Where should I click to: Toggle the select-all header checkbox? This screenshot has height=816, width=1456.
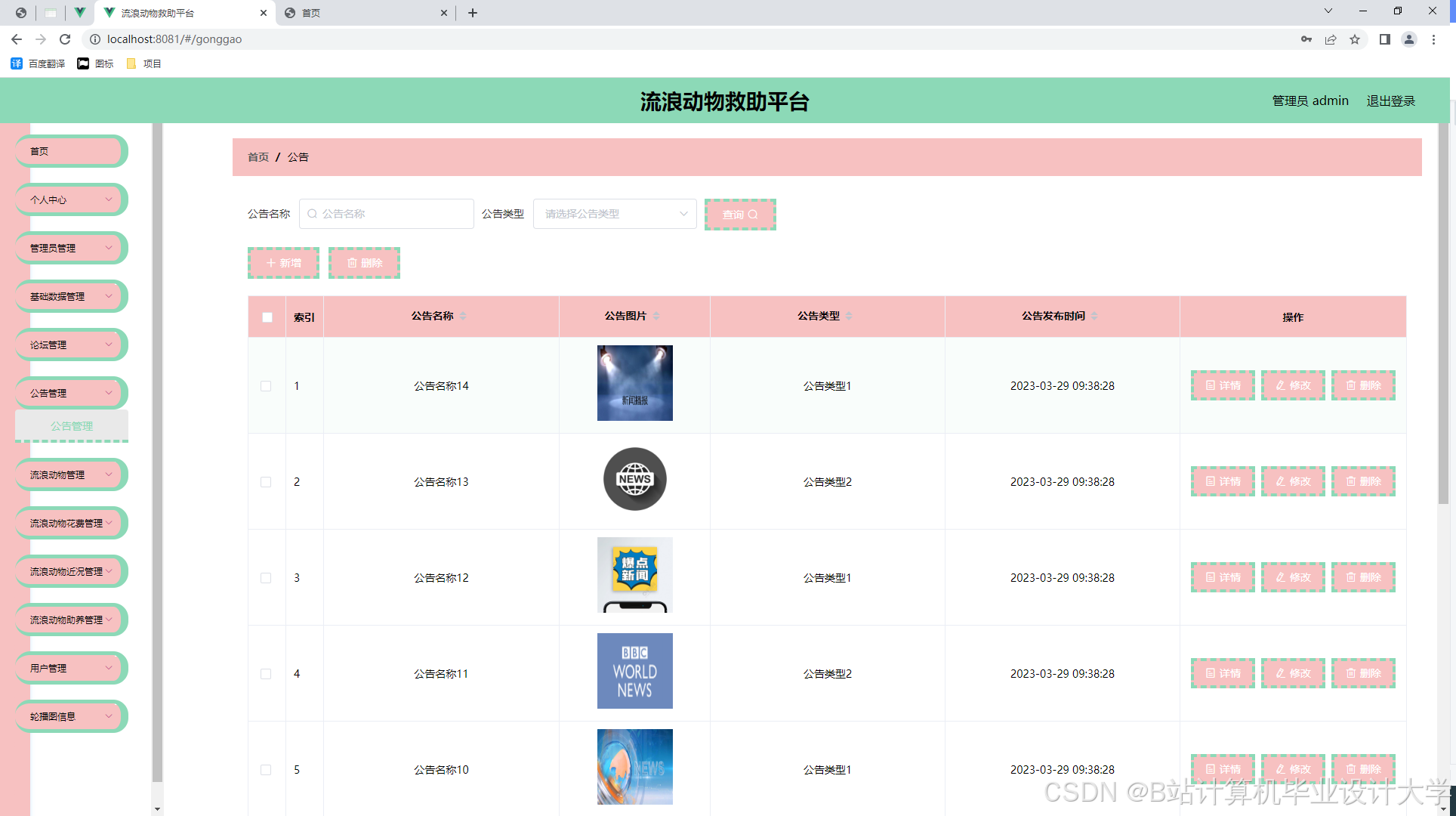coord(267,317)
